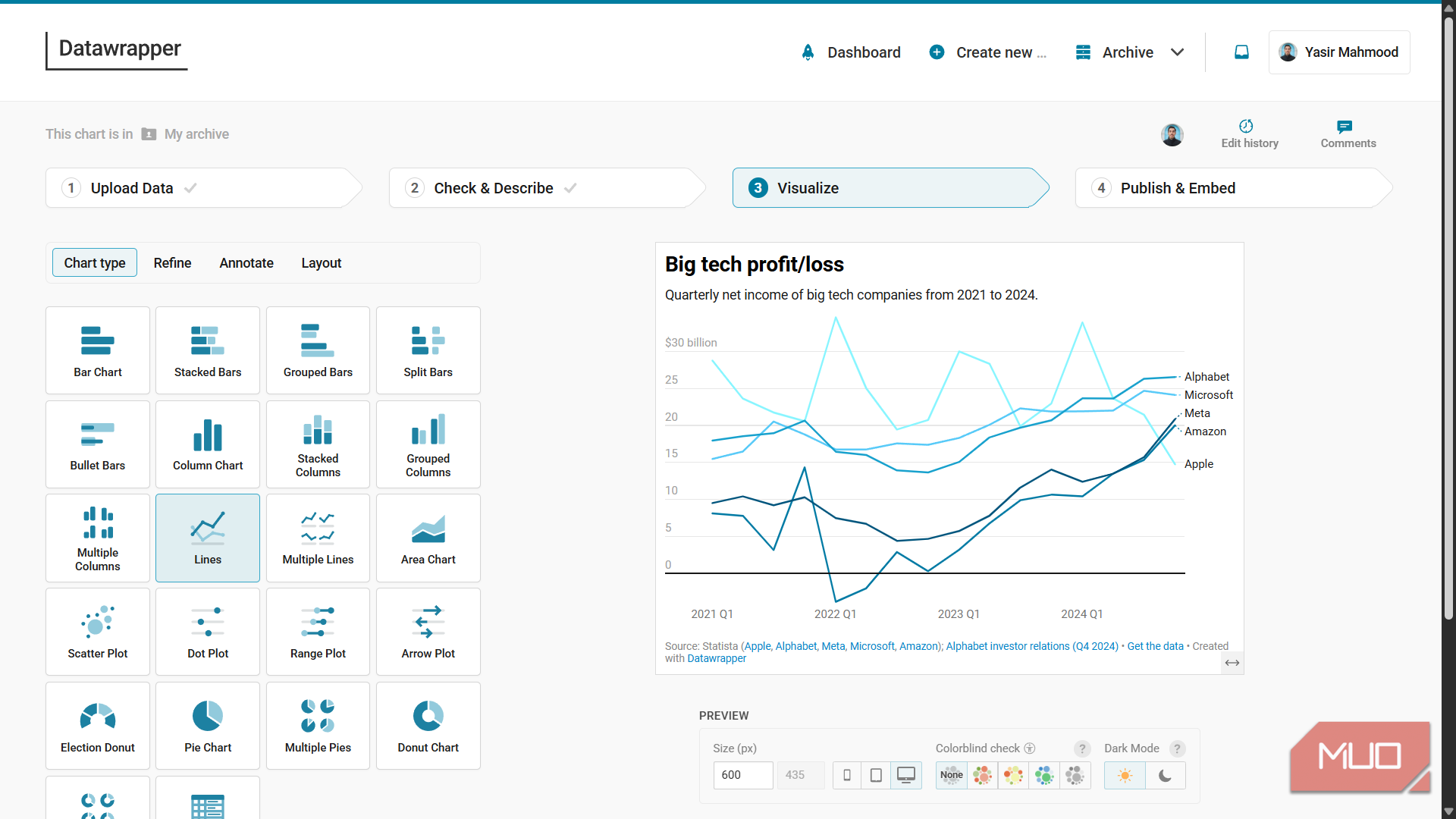
Task: Choose the Donut Chart type
Action: (x=428, y=726)
